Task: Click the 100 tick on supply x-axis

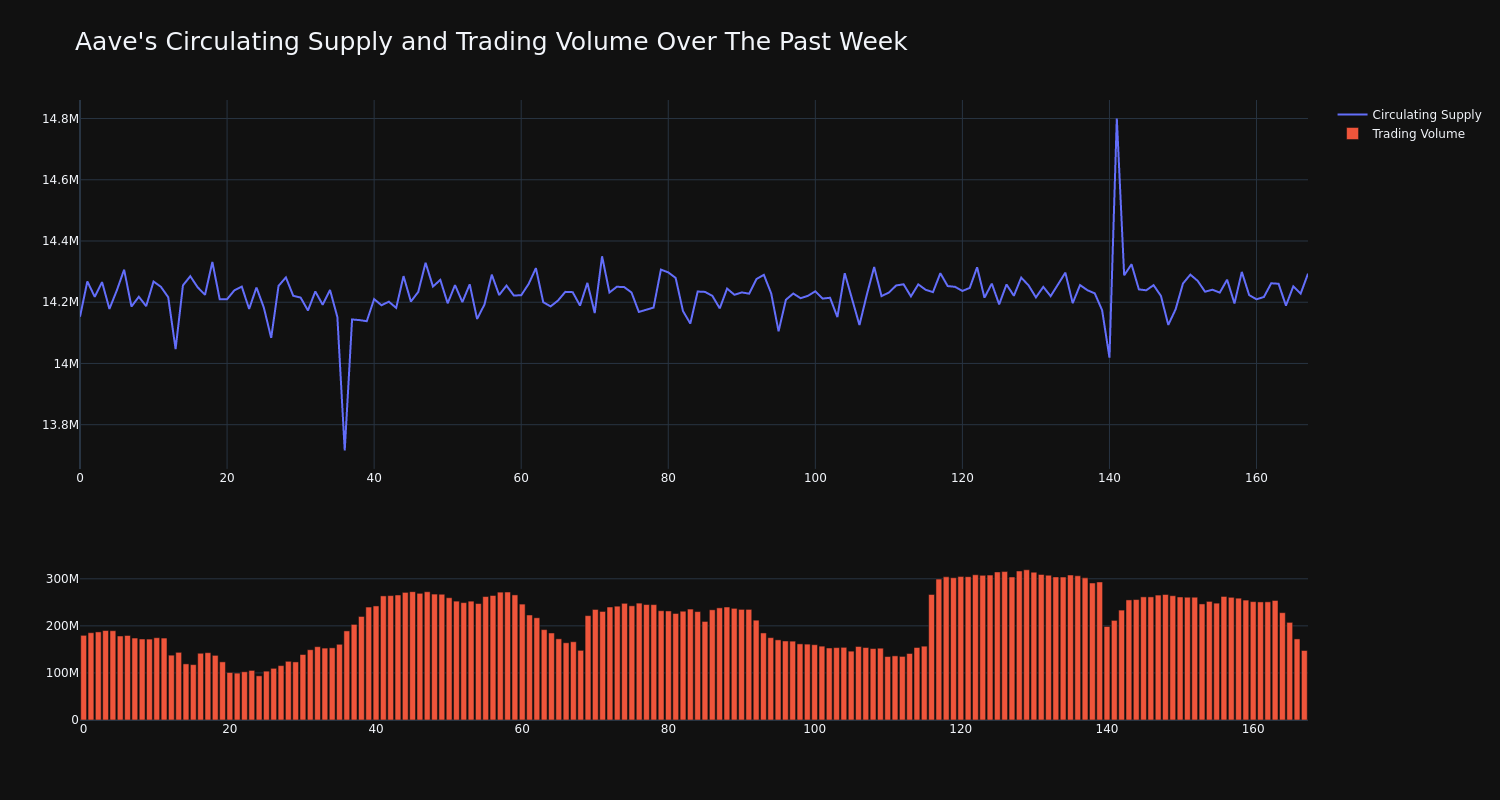Action: tap(815, 478)
